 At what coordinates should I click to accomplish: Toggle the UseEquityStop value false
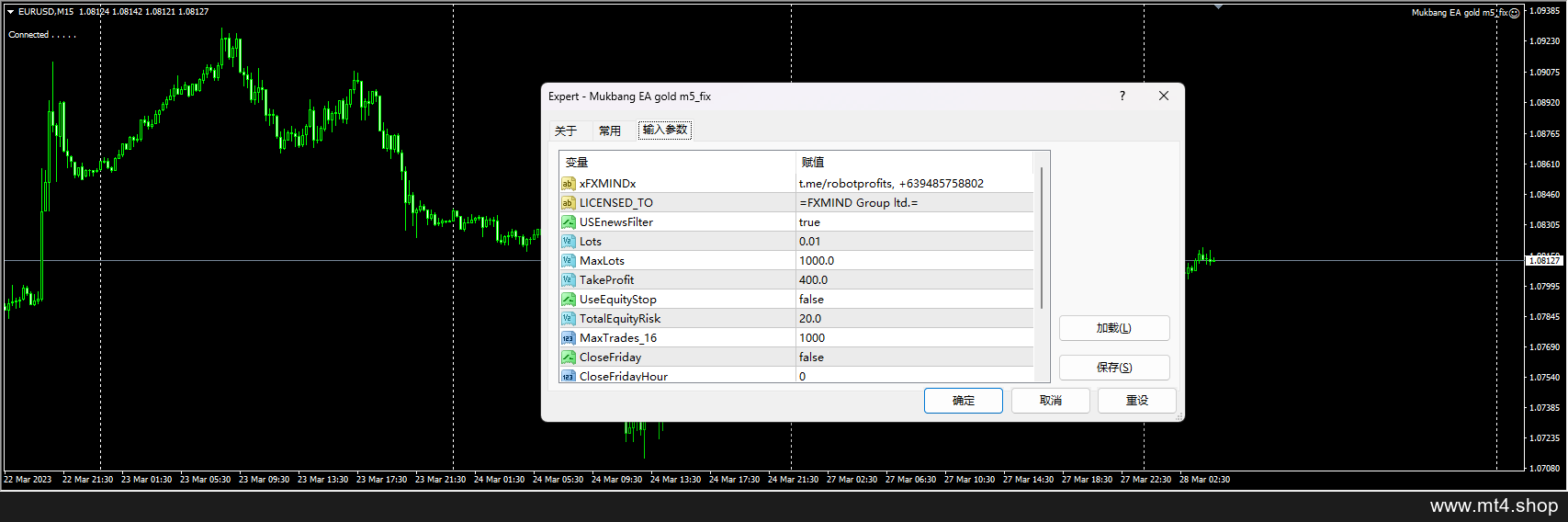915,300
